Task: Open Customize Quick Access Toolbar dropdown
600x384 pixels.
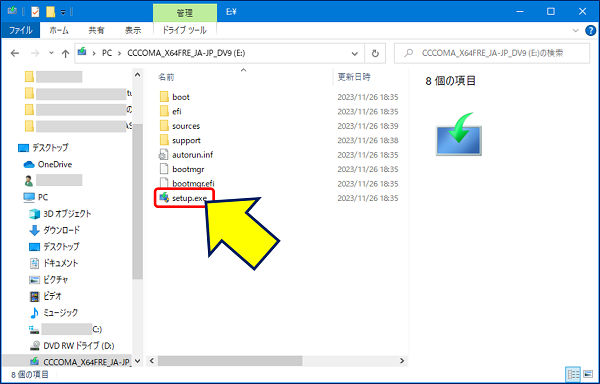Action: click(63, 12)
